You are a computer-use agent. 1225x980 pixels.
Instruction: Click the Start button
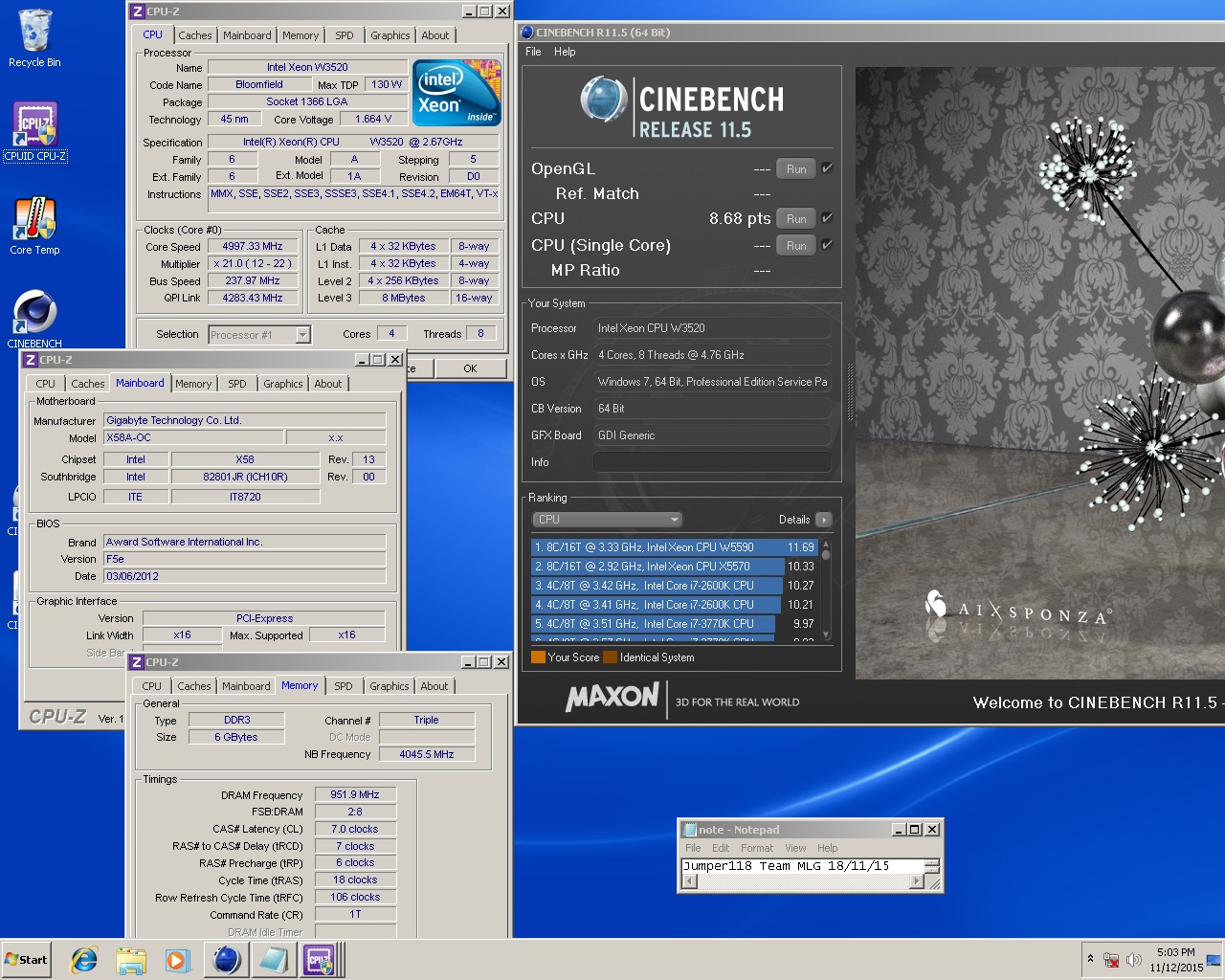[x=27, y=960]
